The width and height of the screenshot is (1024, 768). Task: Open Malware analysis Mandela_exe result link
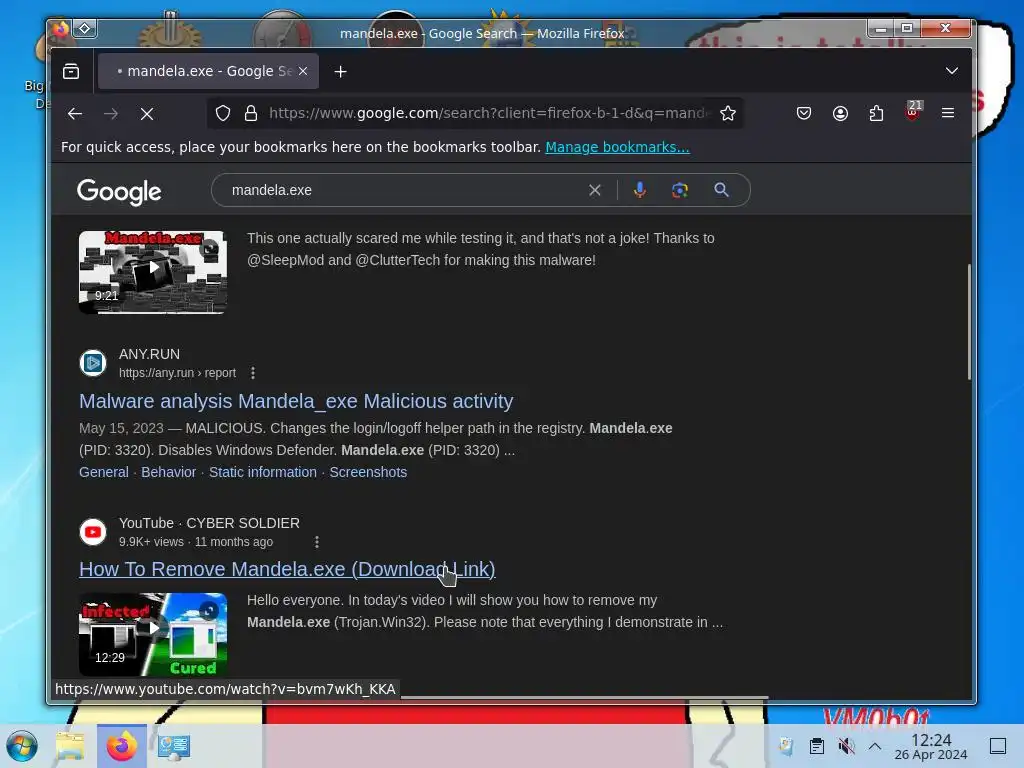pos(296,401)
